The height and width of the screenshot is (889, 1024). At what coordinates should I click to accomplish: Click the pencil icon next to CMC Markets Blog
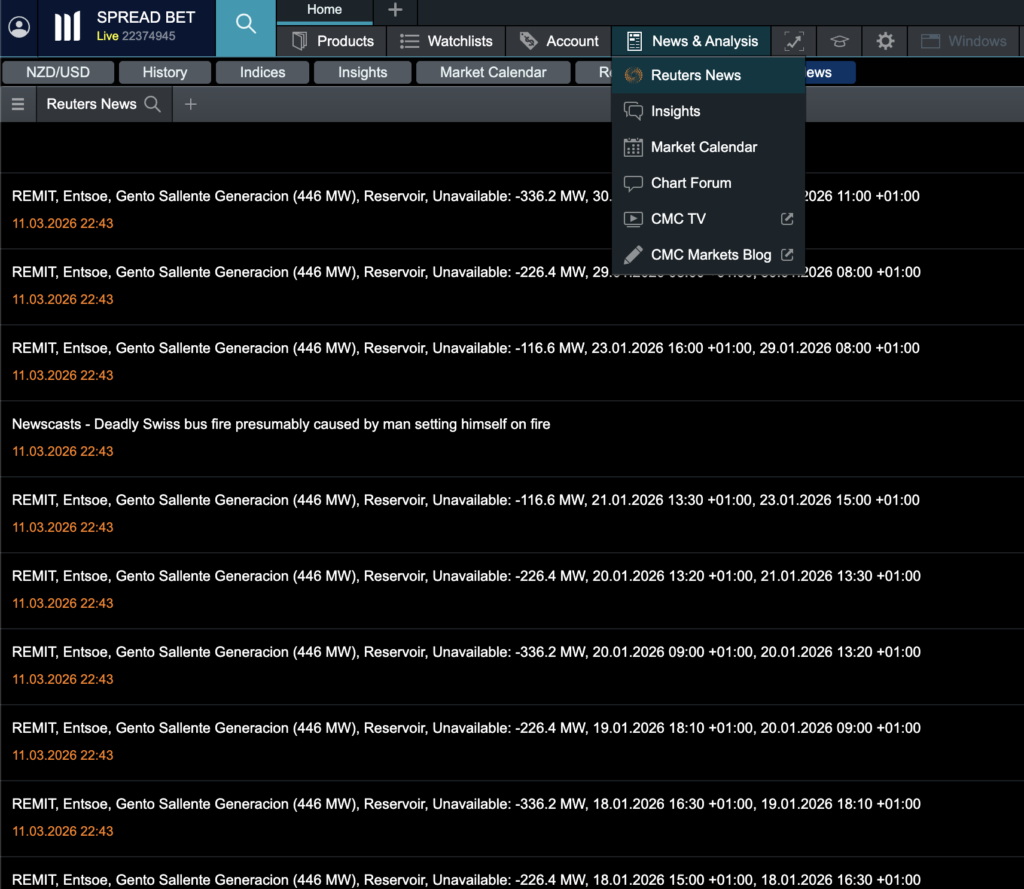(633, 254)
